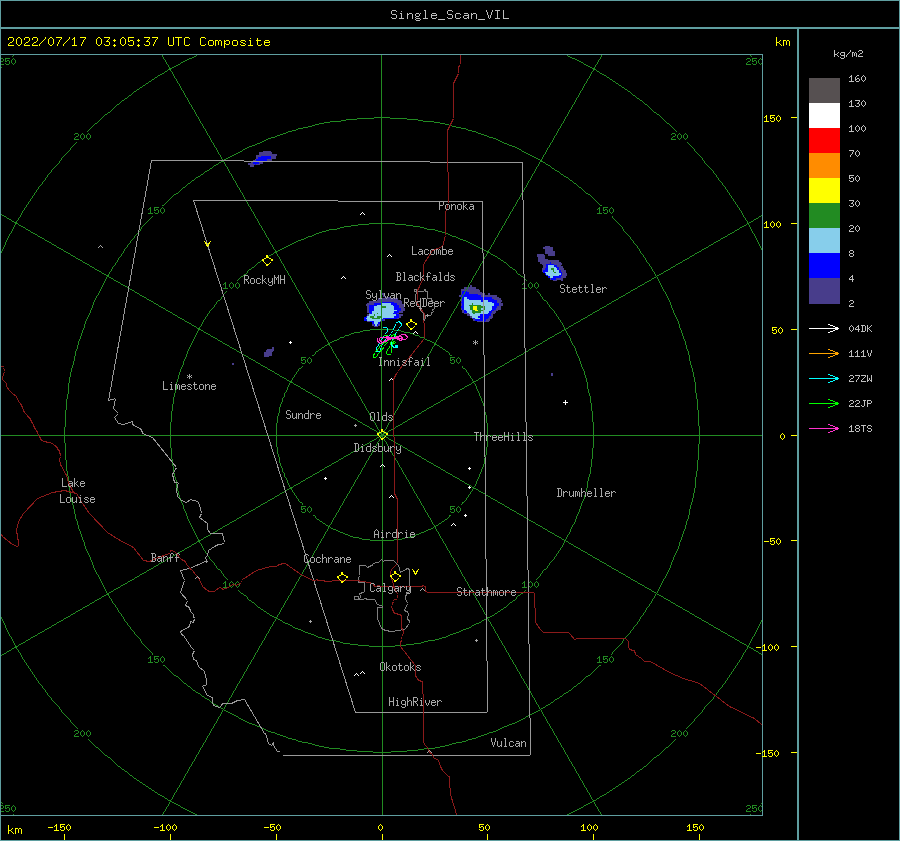Click the Stettler city label
900x841 pixels.
pos(583,289)
